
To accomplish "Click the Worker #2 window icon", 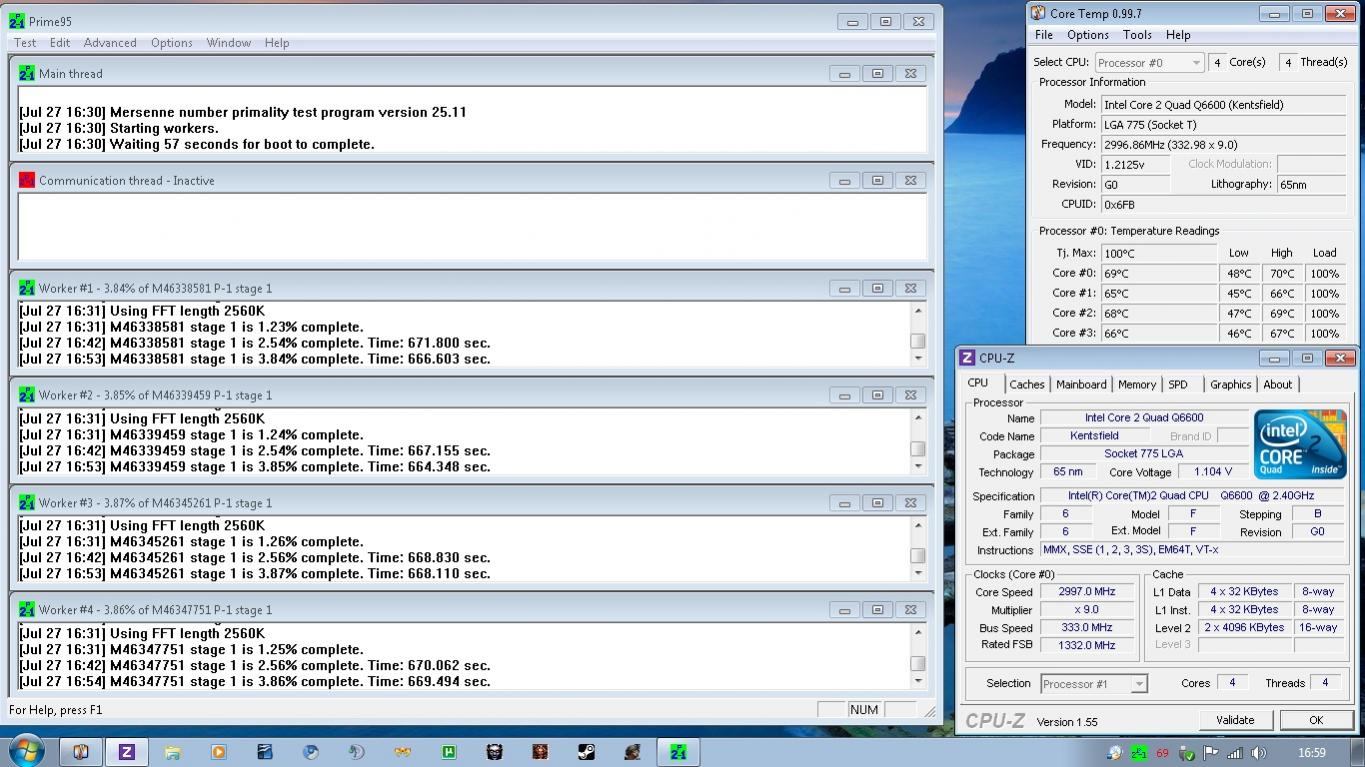I will pos(27,395).
